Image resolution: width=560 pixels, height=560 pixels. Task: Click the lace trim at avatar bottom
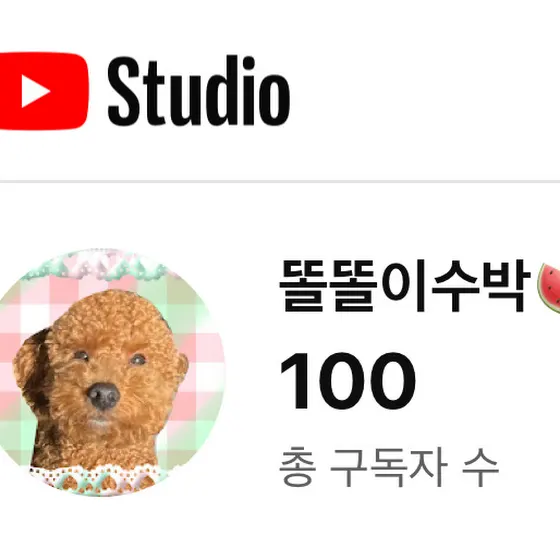(96, 479)
